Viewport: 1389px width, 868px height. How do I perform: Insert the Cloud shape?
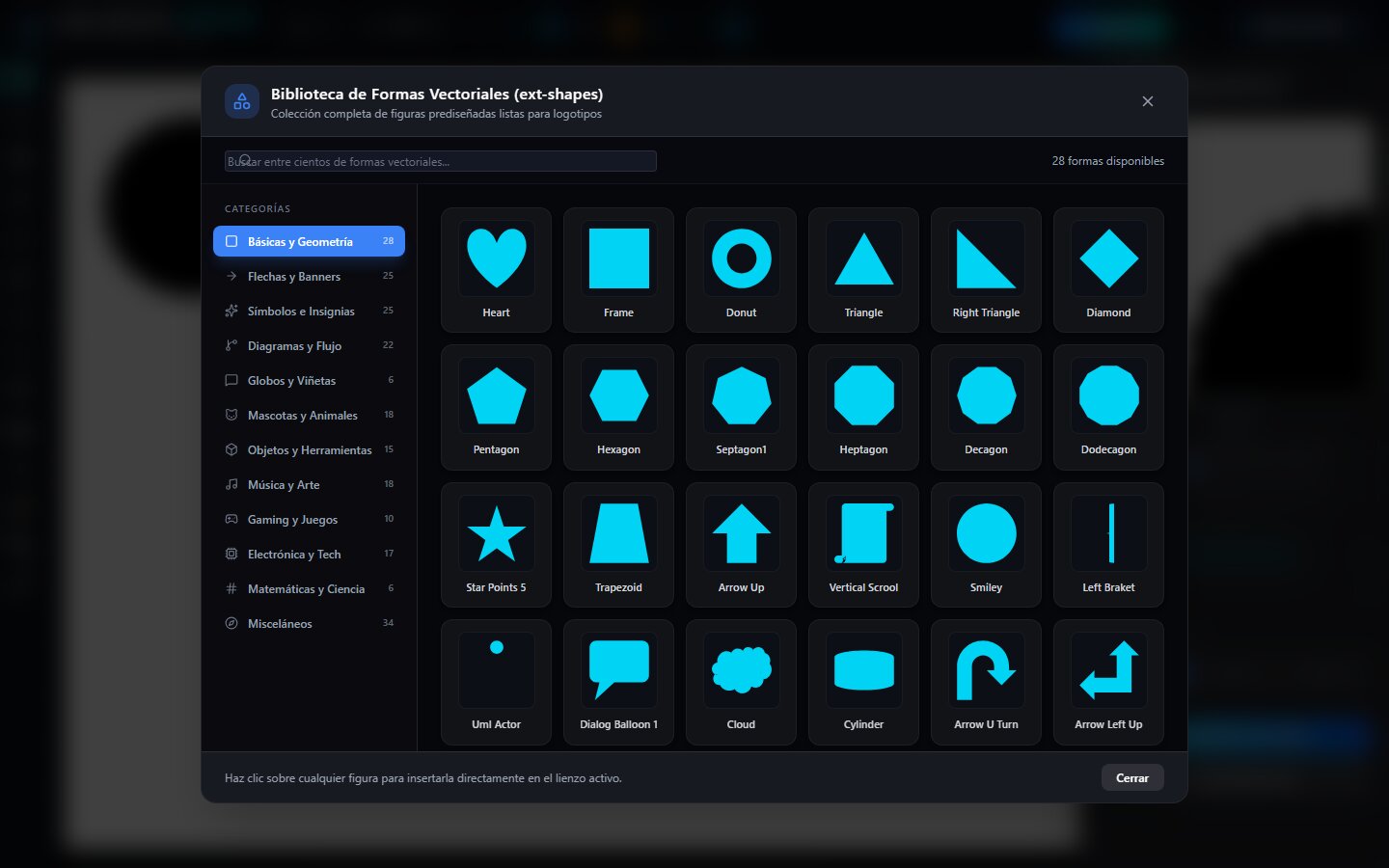point(741,682)
